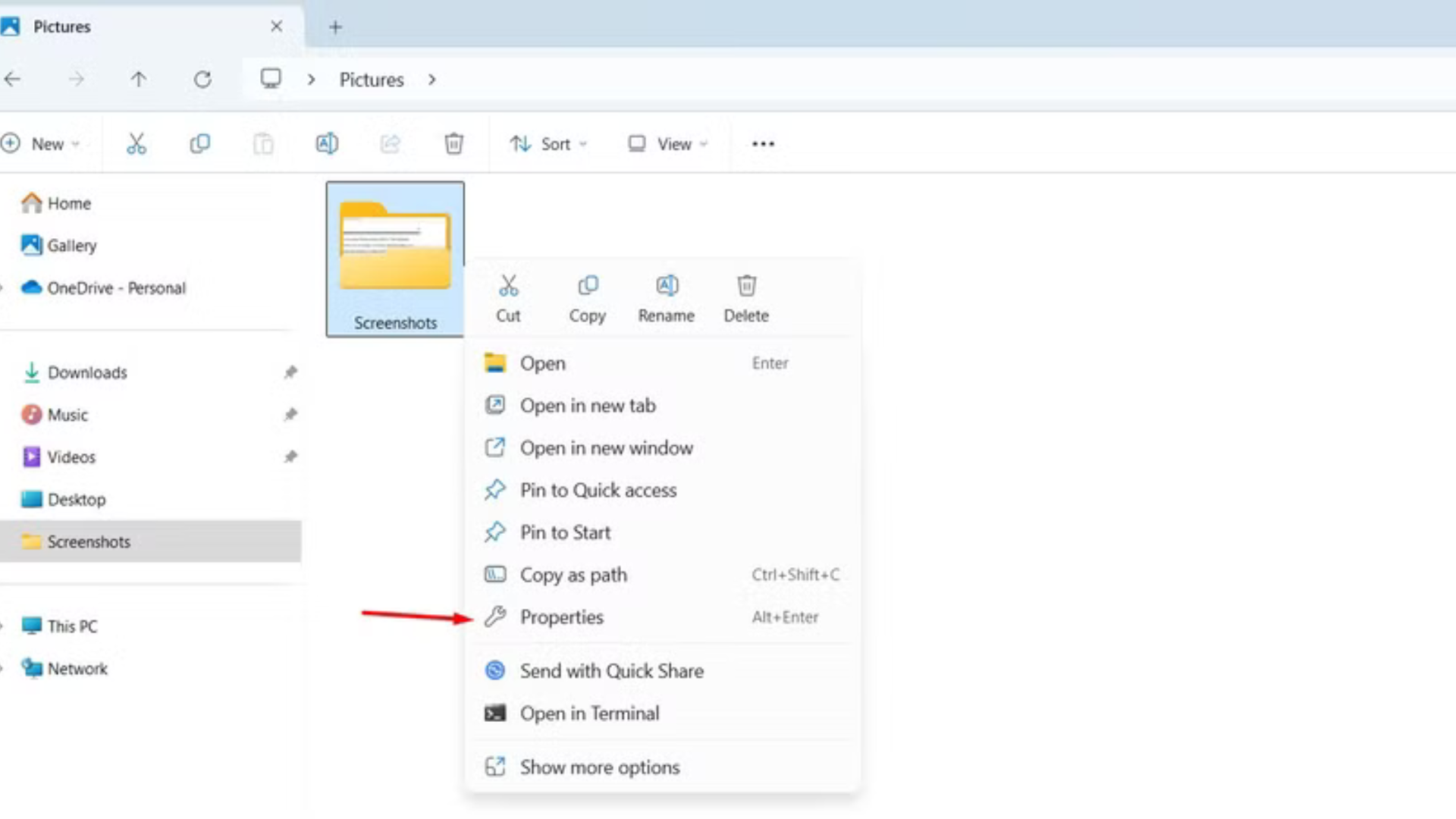Image resolution: width=1456 pixels, height=819 pixels.
Task: Choose Open in new tab
Action: (x=588, y=406)
